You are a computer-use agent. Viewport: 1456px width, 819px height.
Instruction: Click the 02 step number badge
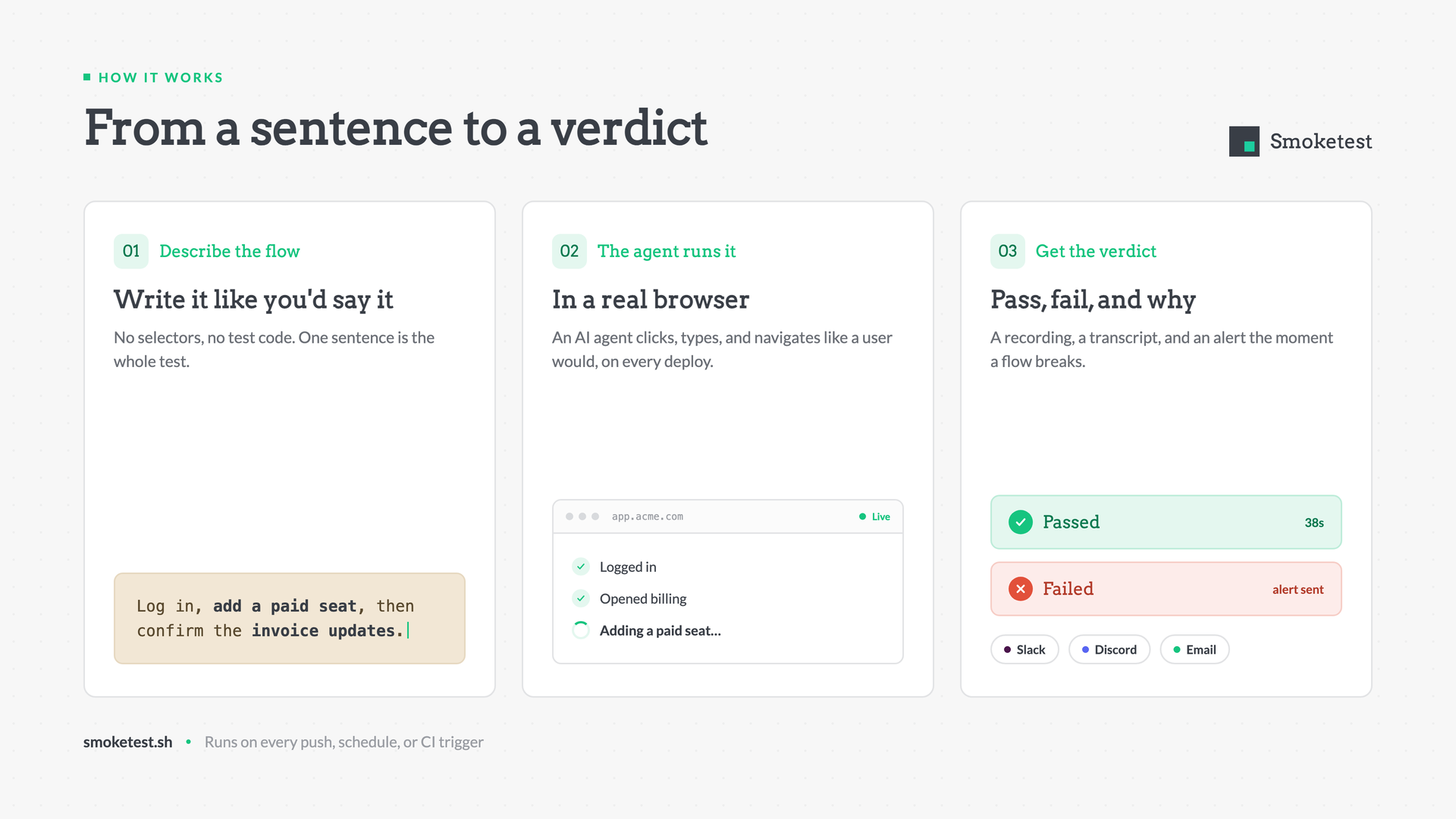(570, 251)
